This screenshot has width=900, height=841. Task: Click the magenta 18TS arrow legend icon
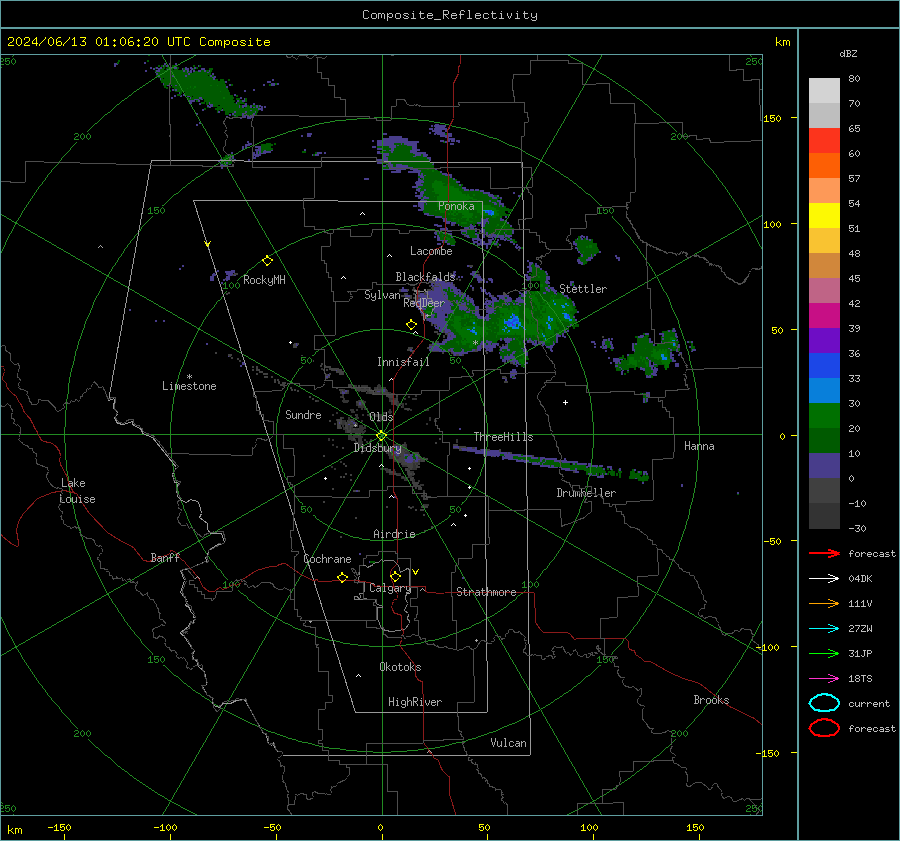(x=824, y=679)
